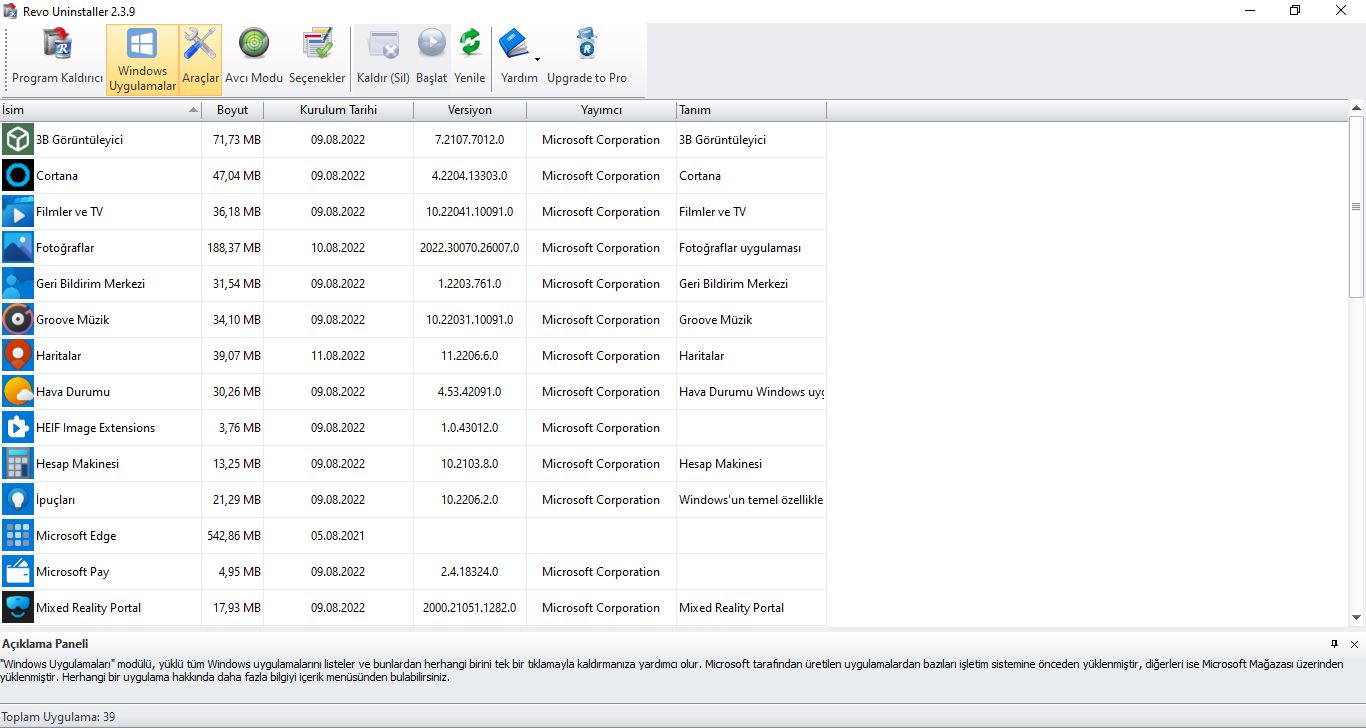Viewport: 1366px width, 728px height.
Task: Close the Açıklama Paneli
Action: [1354, 644]
